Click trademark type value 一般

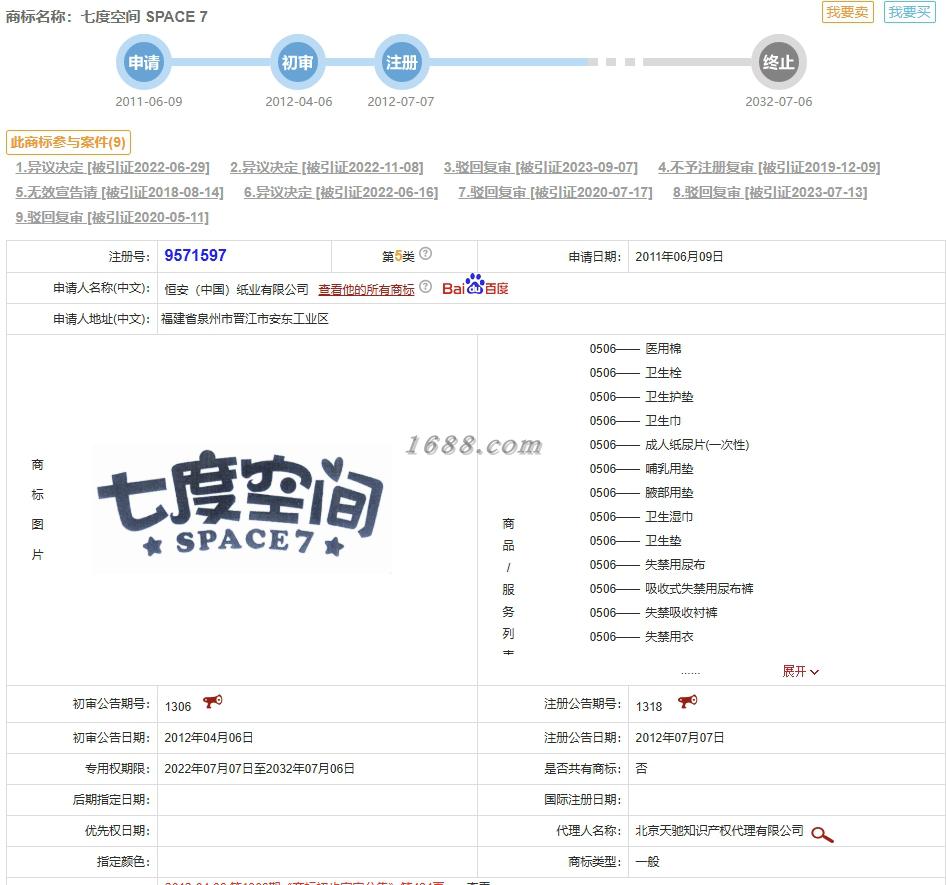pyautogui.click(x=647, y=862)
